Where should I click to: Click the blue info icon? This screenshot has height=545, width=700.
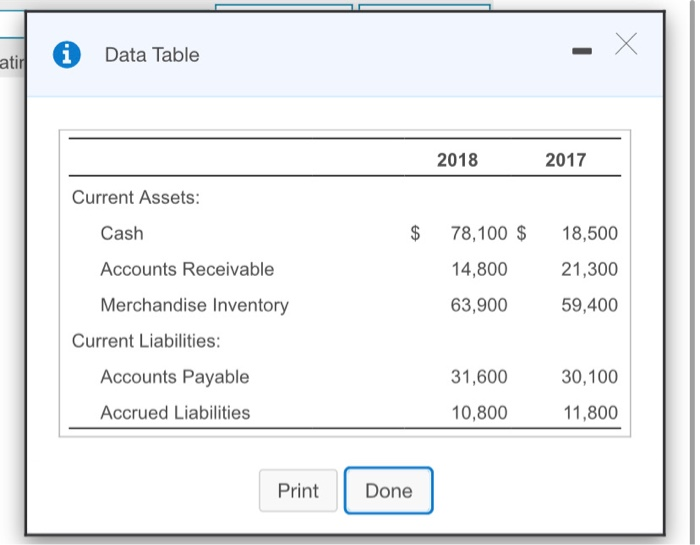(67, 54)
